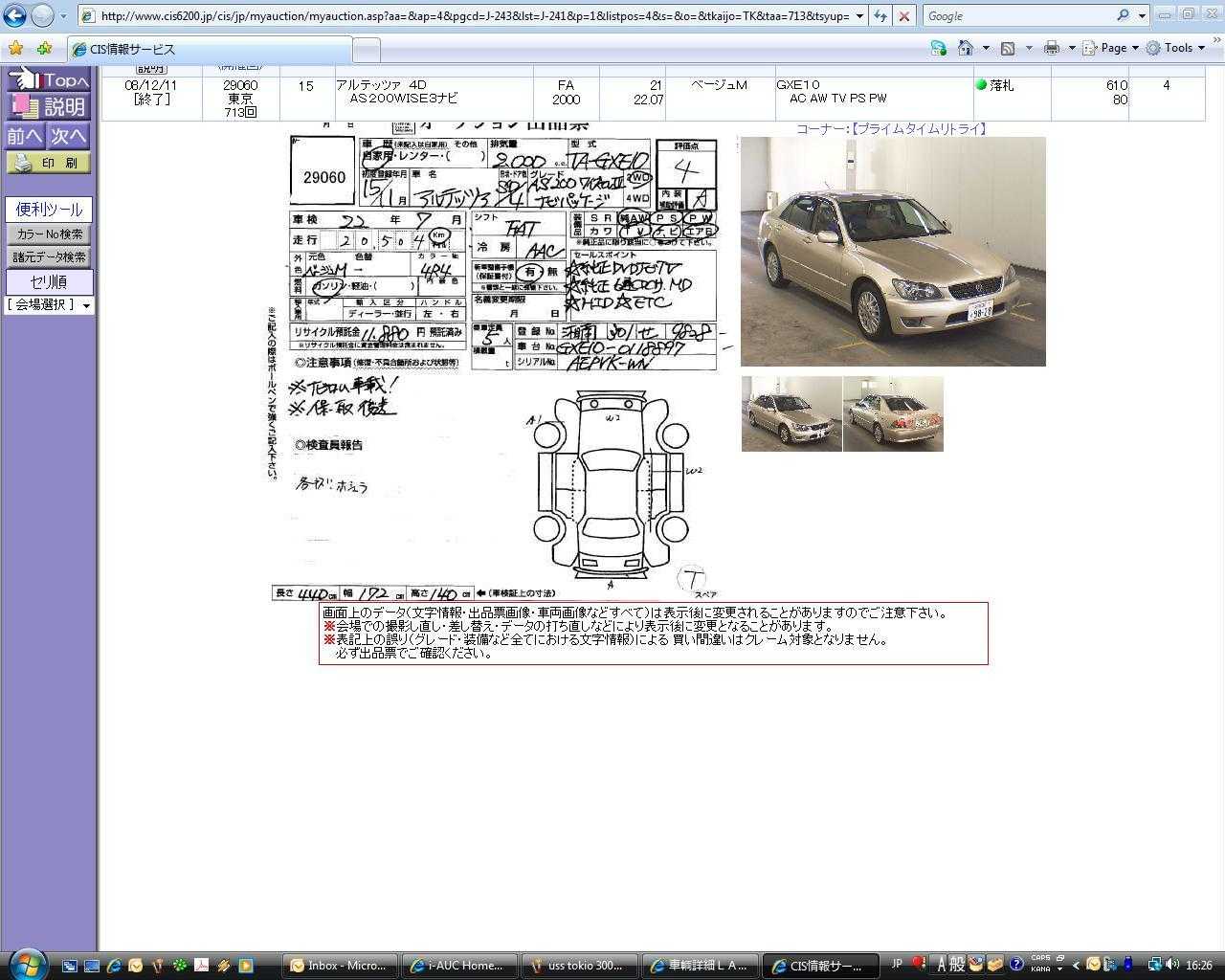Click the rear-view car thumbnail
1225x980 pixels.
click(x=893, y=413)
